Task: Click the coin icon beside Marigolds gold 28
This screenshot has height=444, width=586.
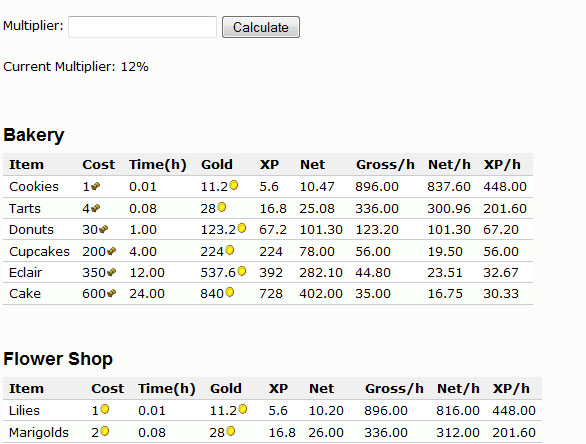Action: click(231, 431)
